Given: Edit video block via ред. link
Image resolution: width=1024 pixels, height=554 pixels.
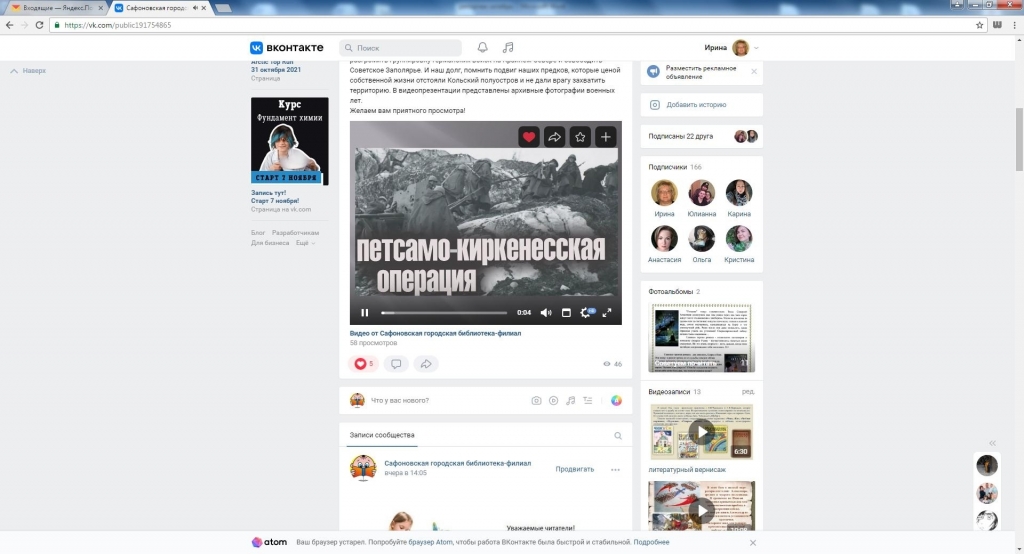Looking at the screenshot, I should [x=748, y=392].
